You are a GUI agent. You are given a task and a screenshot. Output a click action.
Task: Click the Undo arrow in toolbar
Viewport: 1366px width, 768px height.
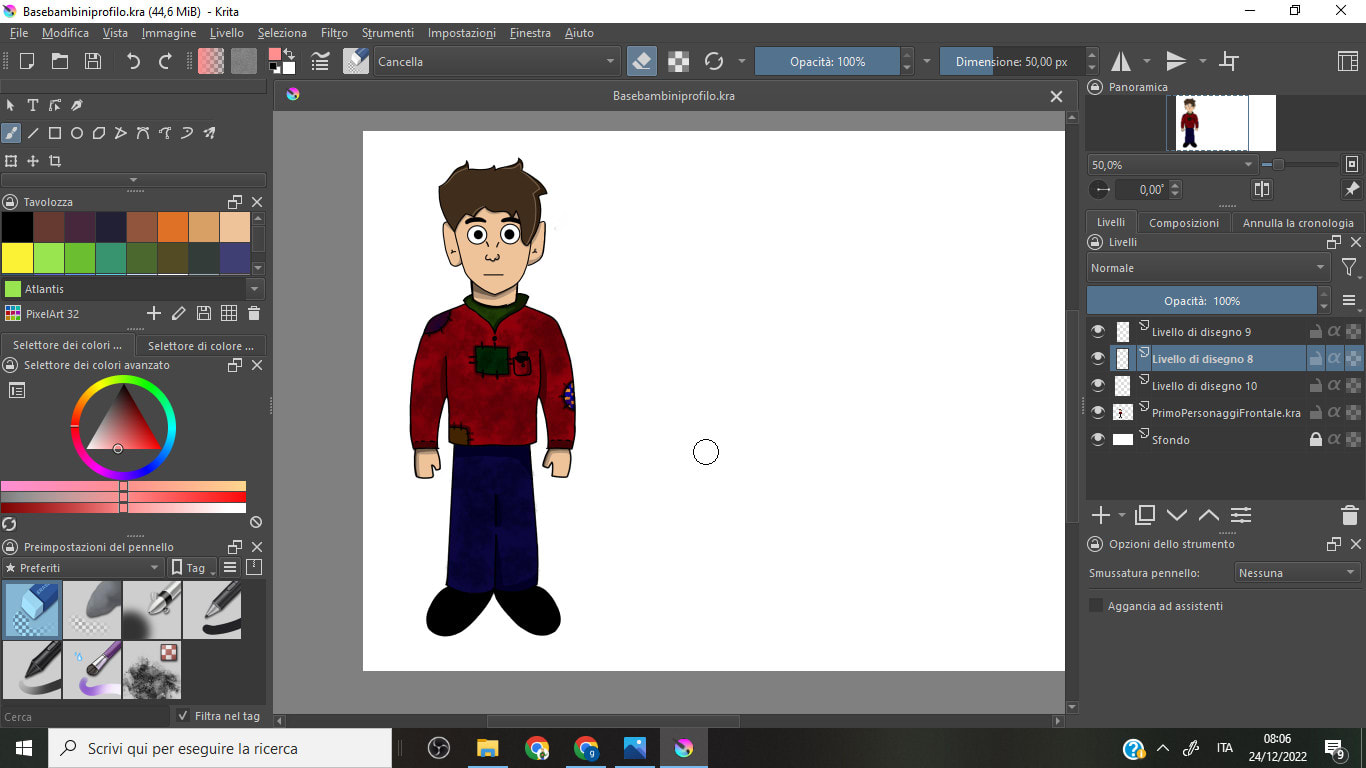point(133,61)
